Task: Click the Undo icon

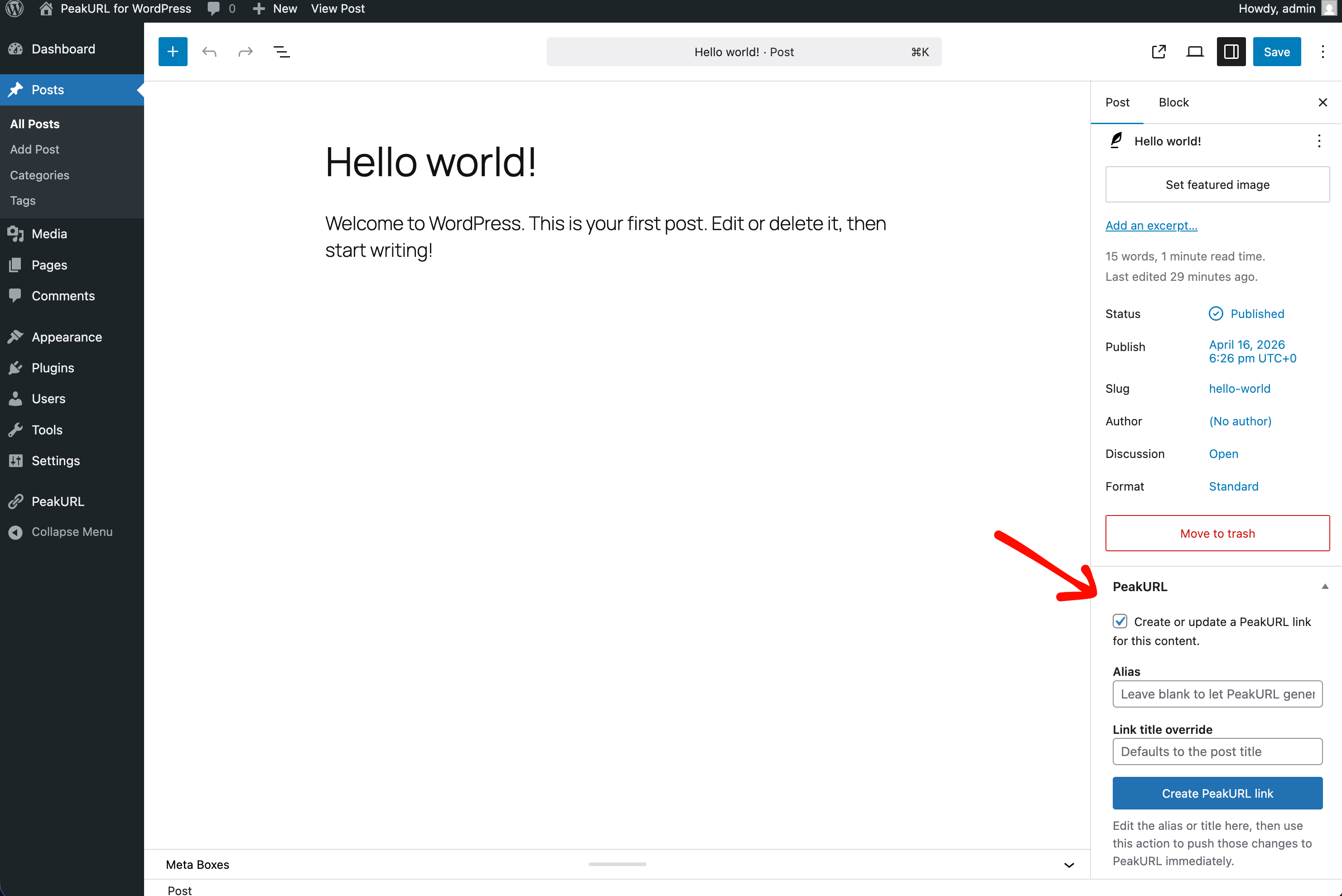Action: [x=209, y=52]
